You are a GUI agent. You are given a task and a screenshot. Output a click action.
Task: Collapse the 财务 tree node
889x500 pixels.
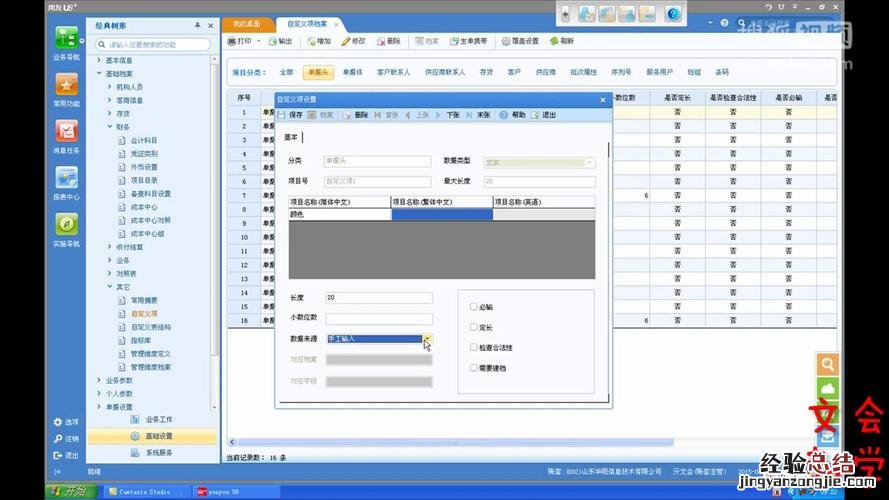(x=109, y=127)
